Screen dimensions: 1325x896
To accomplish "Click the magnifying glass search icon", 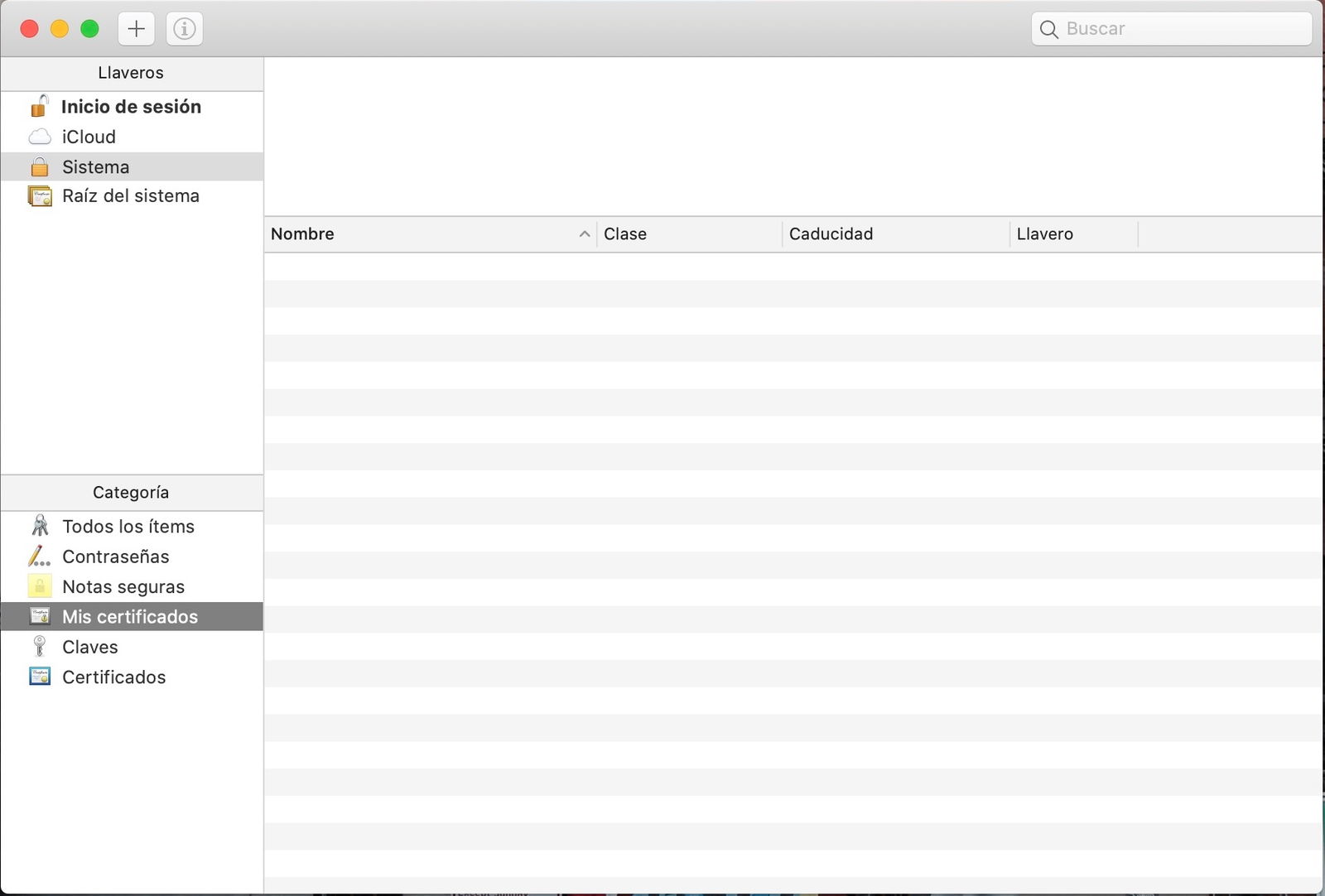I will pos(1048,29).
